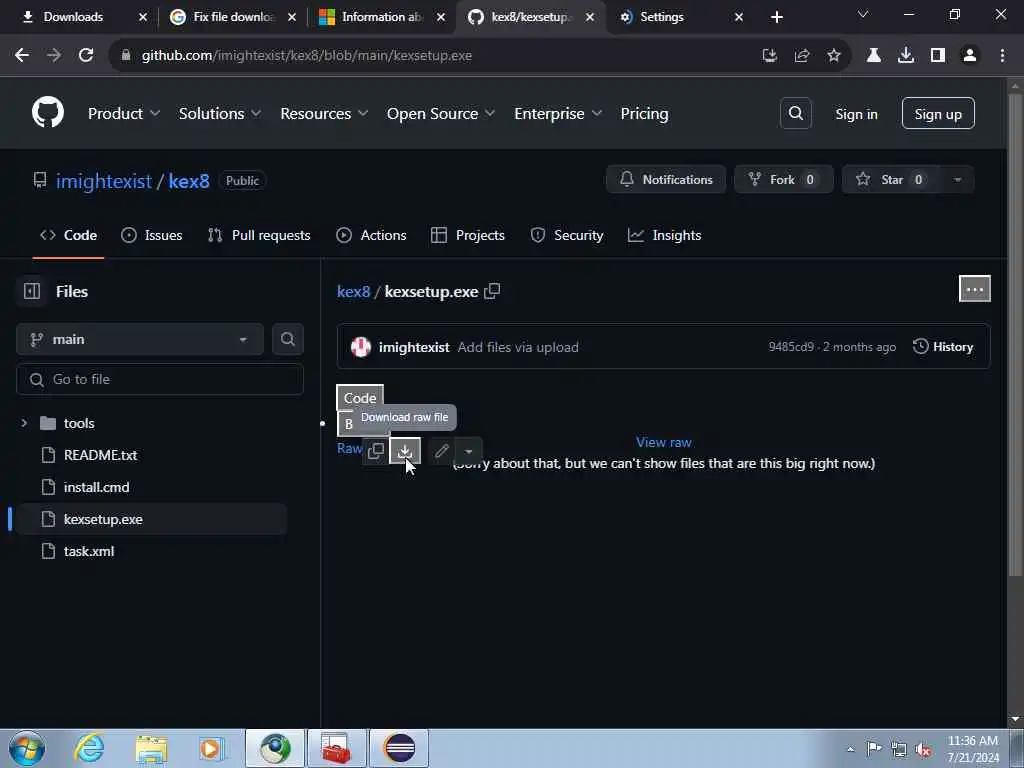Open Chrome downloads toolbar icon
Screen dimensions: 1024x768
click(906, 56)
